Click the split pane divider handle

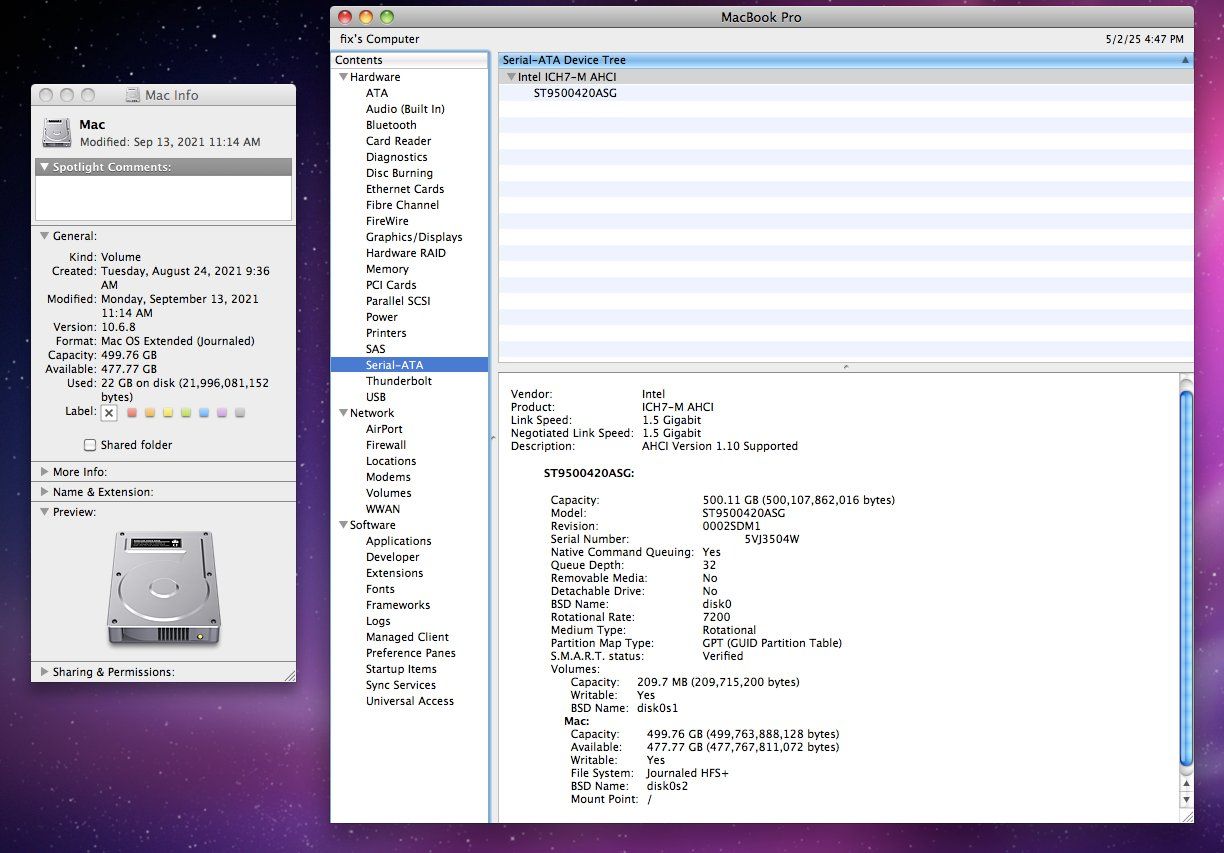point(845,367)
